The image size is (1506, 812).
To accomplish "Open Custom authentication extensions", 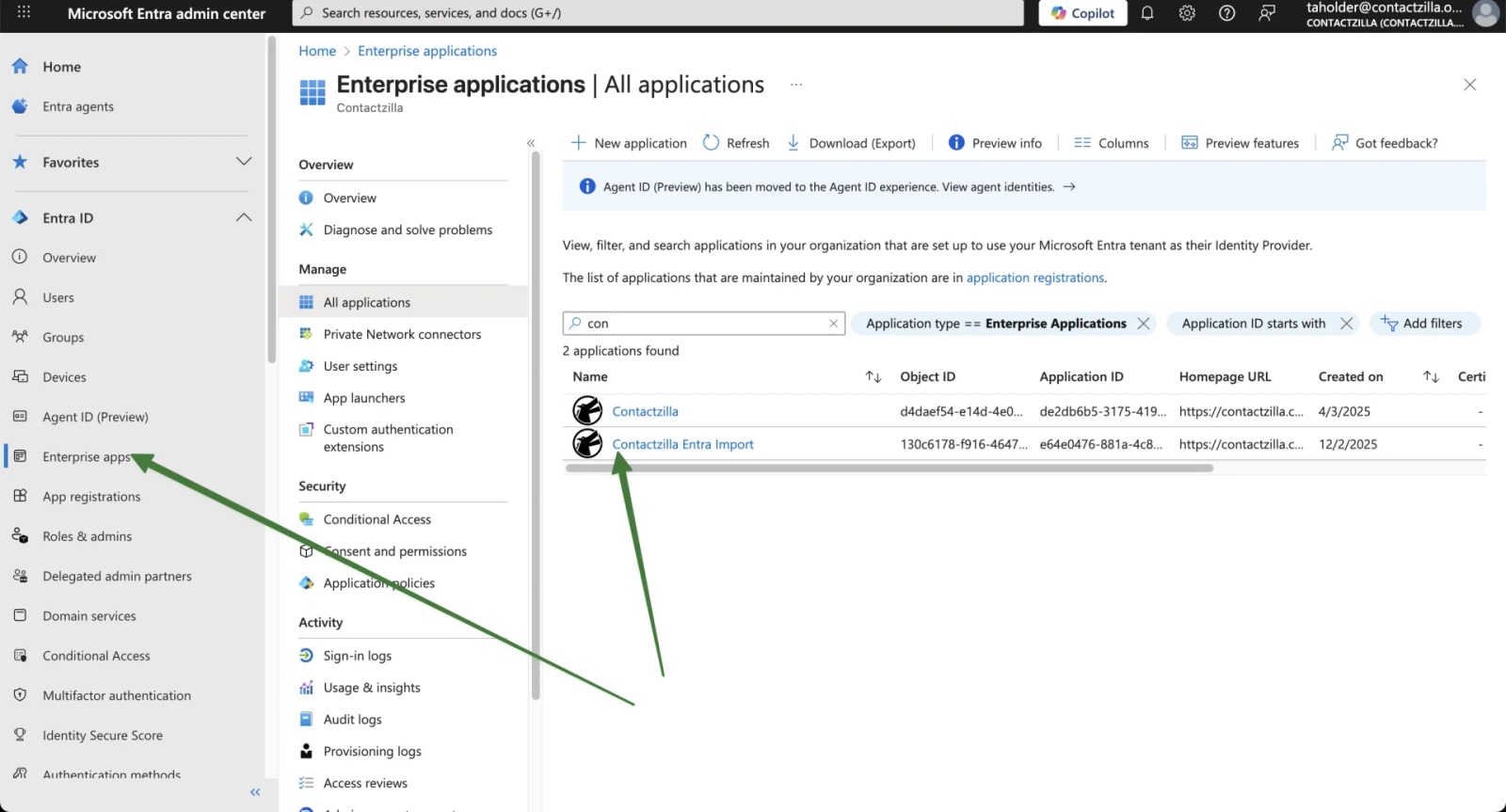I will click(x=388, y=438).
